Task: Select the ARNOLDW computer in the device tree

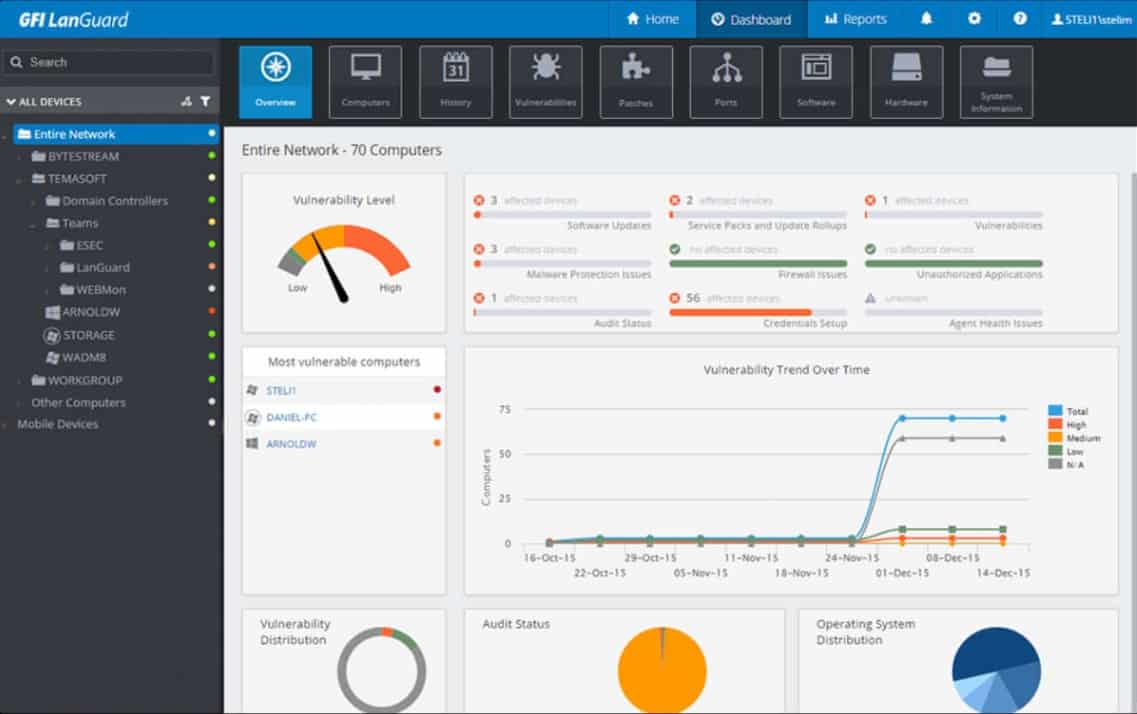Action: [83, 312]
